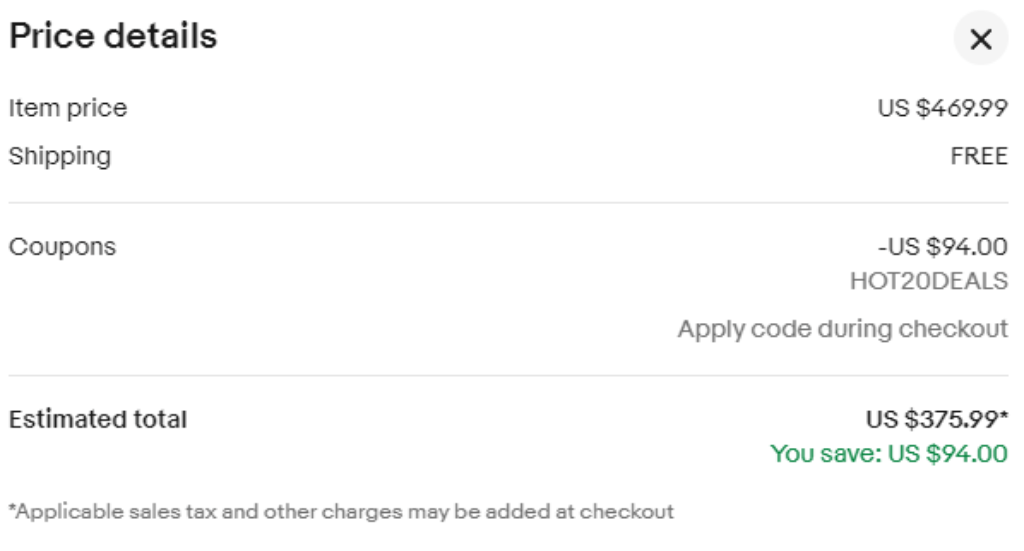Close the Price details dialog
1024x551 pixels.
[980, 39]
